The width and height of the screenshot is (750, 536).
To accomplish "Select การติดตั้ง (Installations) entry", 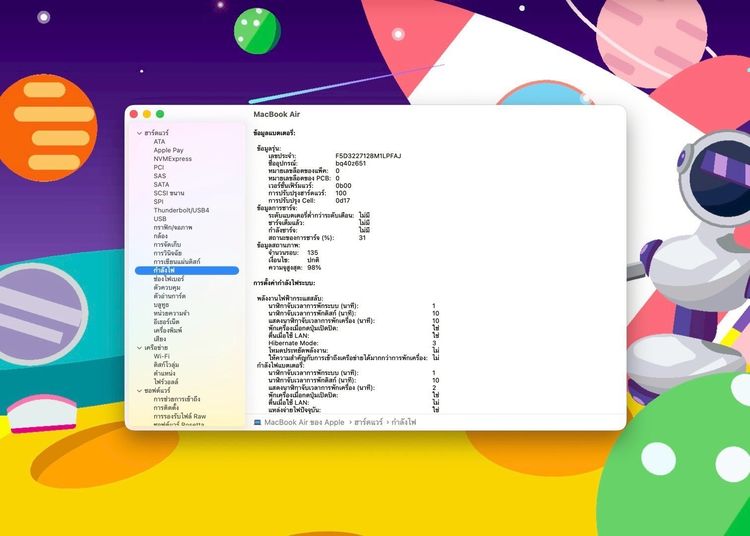I will [x=166, y=408].
